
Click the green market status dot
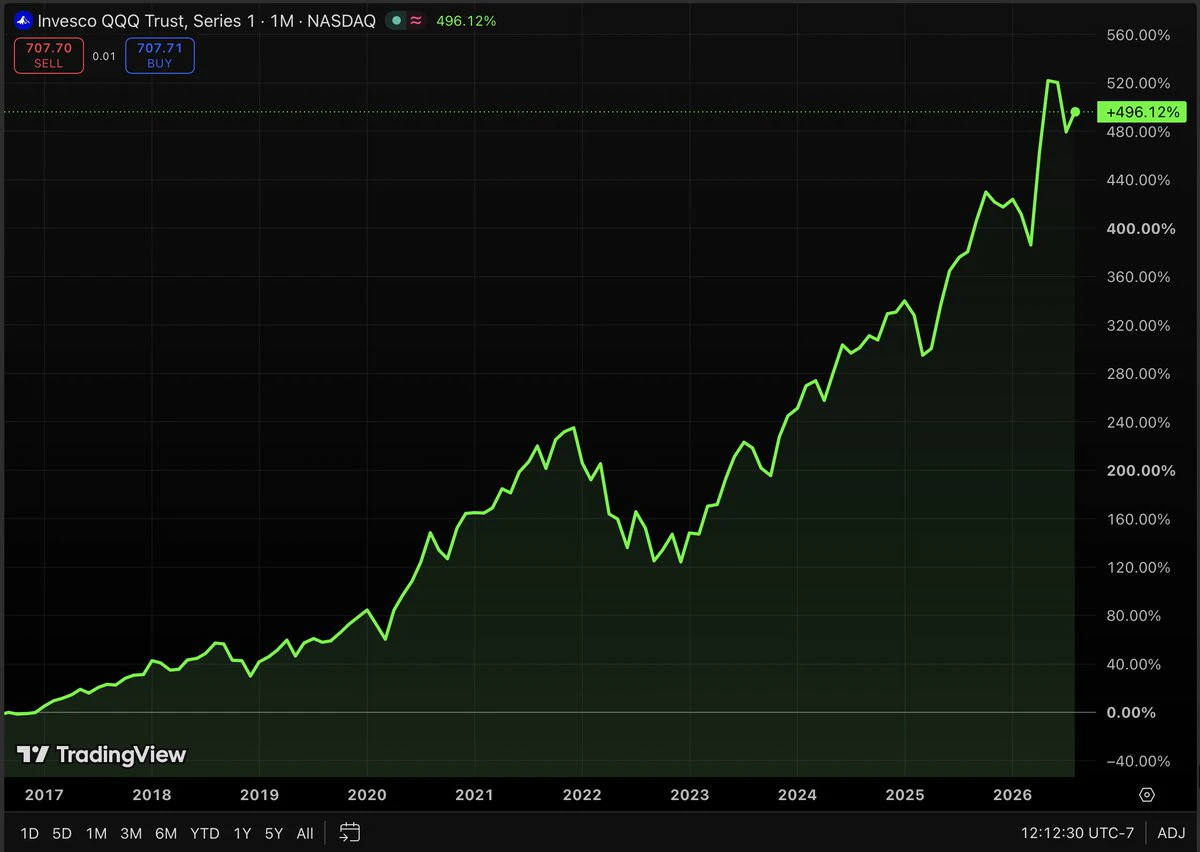point(399,20)
